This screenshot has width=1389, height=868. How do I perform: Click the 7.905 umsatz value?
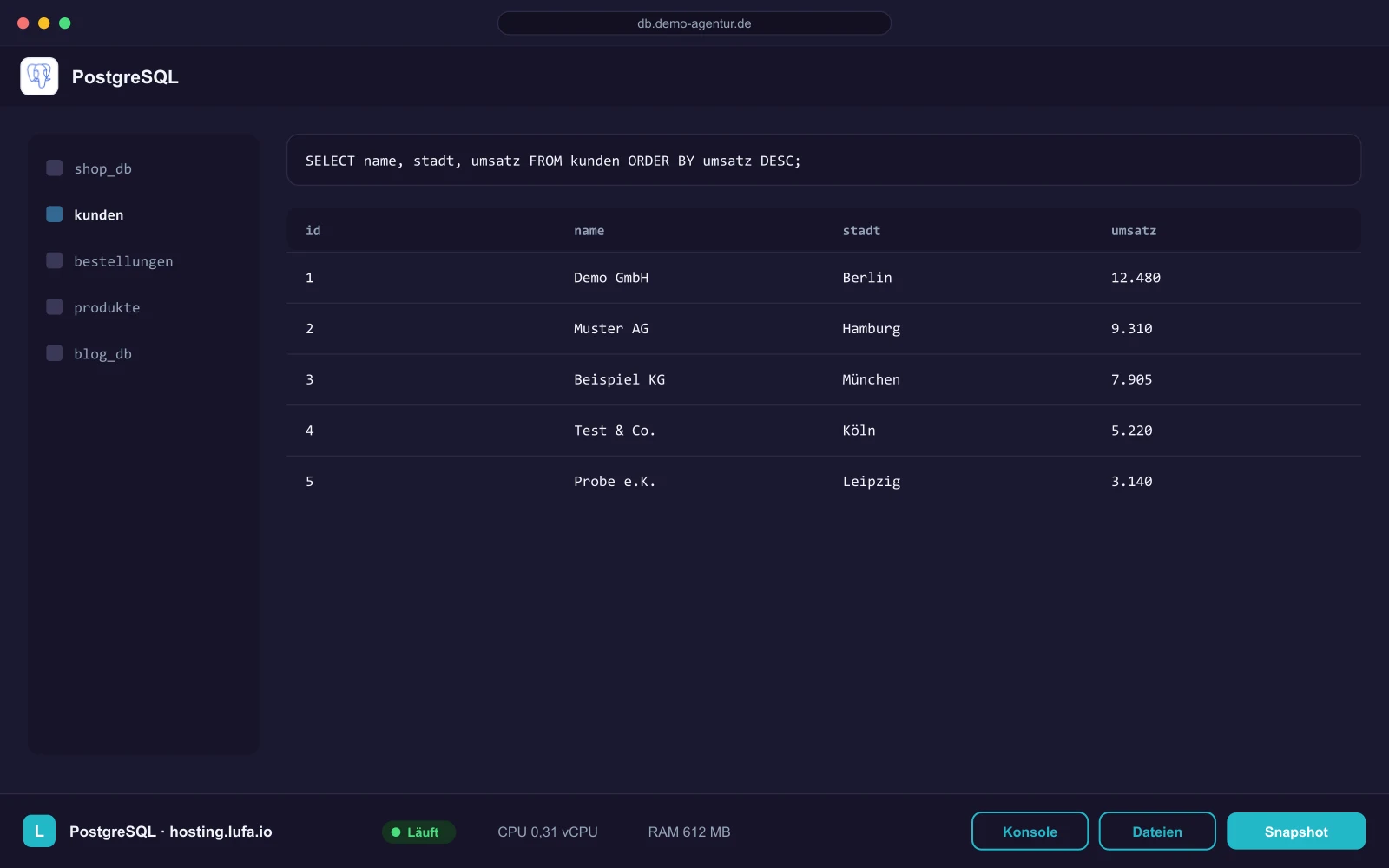pyautogui.click(x=1132, y=379)
